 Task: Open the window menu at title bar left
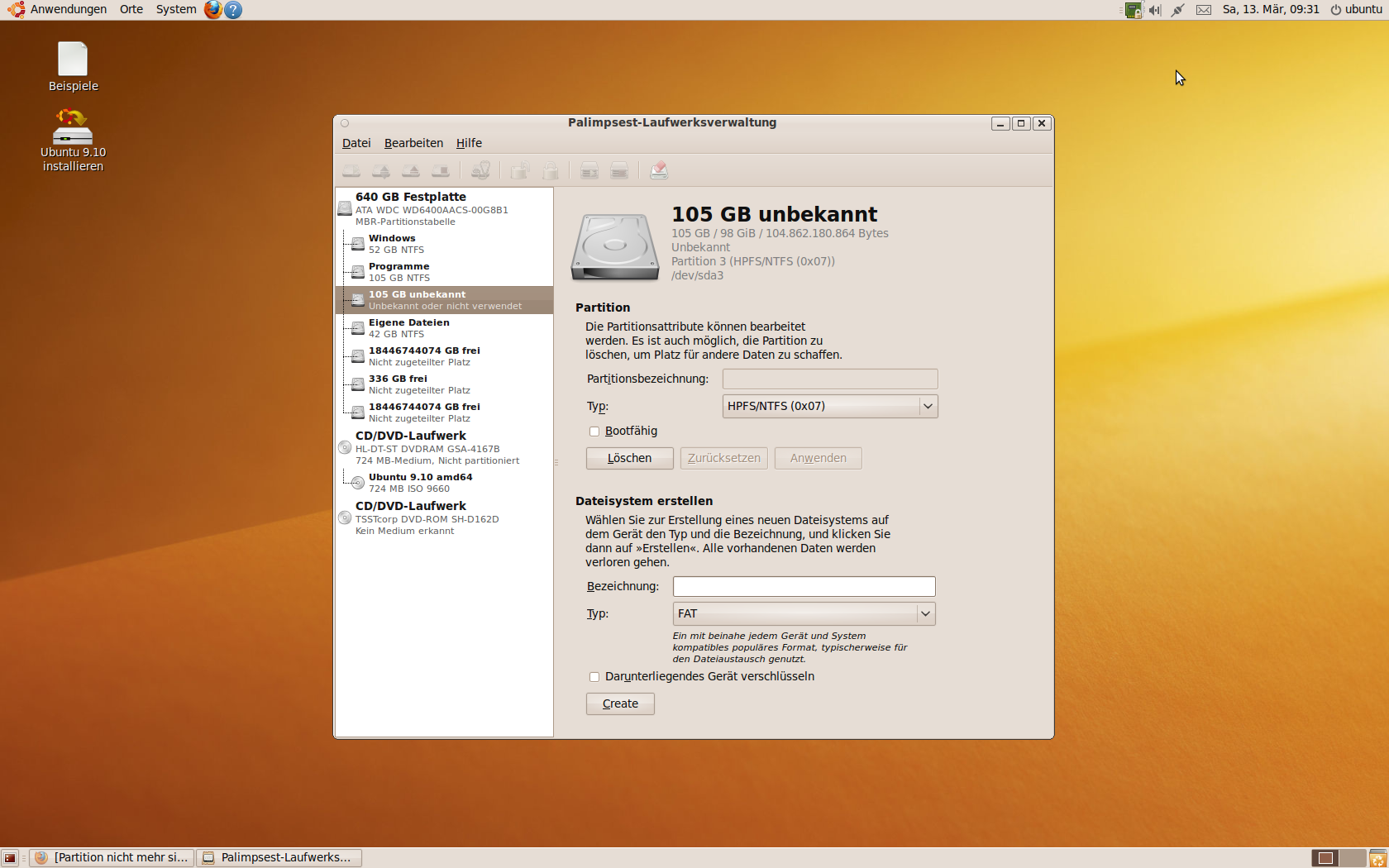tap(345, 123)
